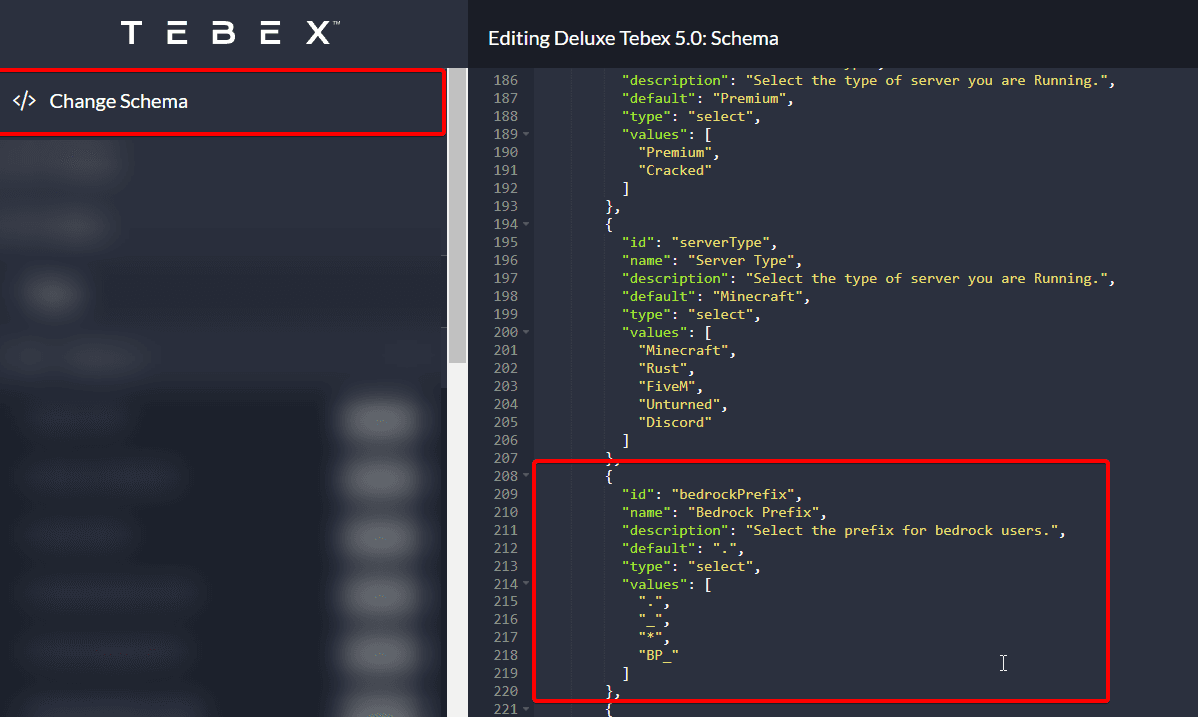Click the "Discord" value on line 205
Image resolution: width=1198 pixels, height=717 pixels.
675,422
